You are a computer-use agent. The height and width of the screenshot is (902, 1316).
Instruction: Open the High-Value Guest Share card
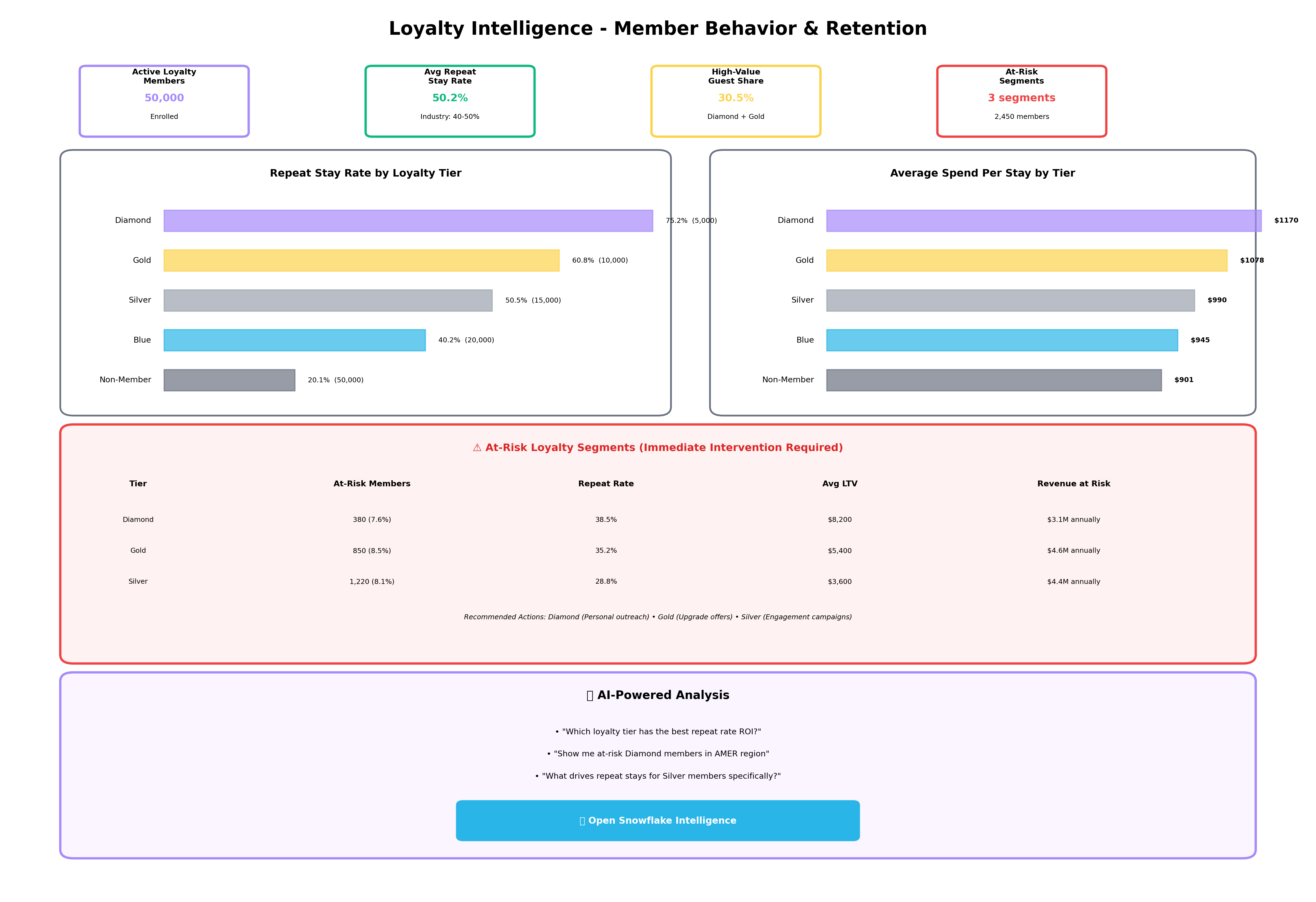pyautogui.click(x=736, y=101)
